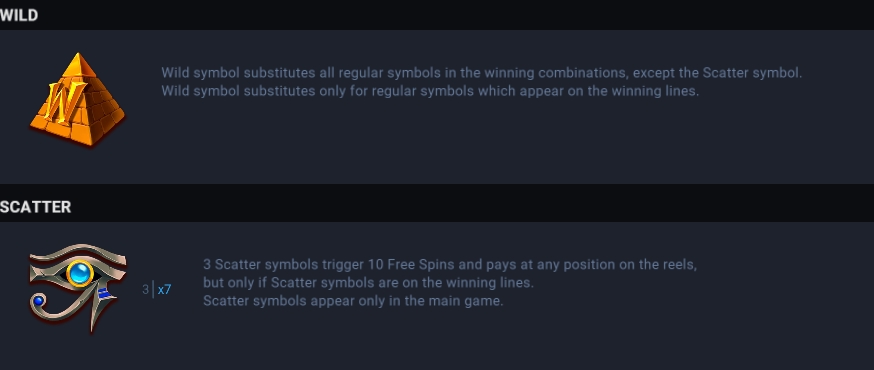Click the 3 symbol count beside the eye
Screen dimensions: 874x370
tap(145, 290)
